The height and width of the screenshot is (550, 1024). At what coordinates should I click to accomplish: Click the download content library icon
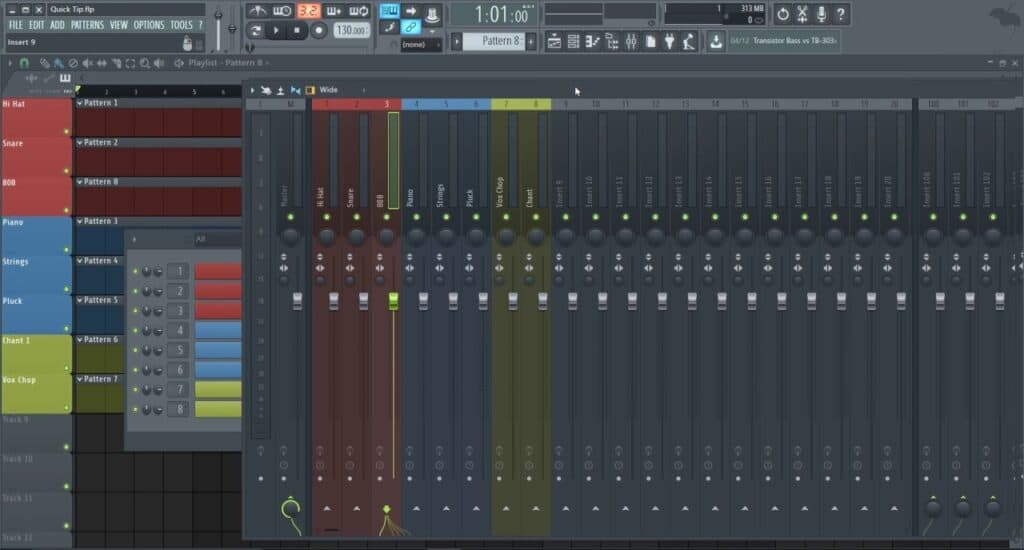716,42
